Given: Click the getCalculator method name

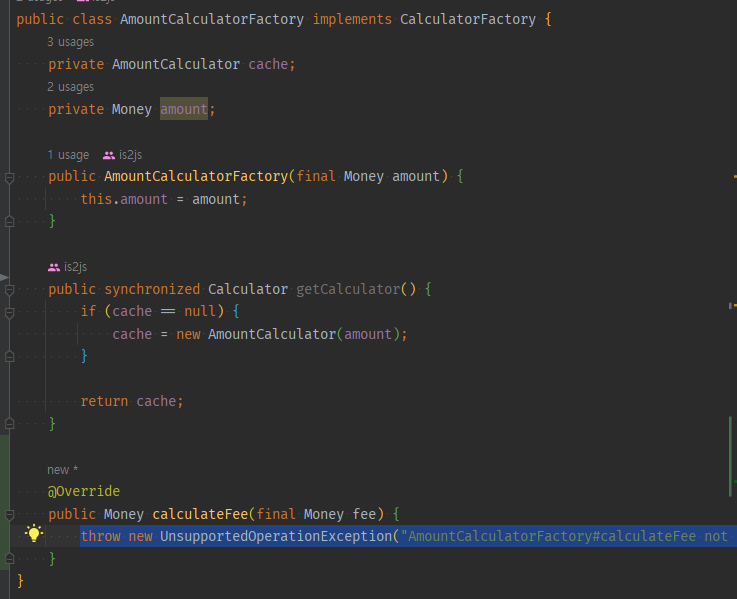Looking at the screenshot, I should [348, 289].
